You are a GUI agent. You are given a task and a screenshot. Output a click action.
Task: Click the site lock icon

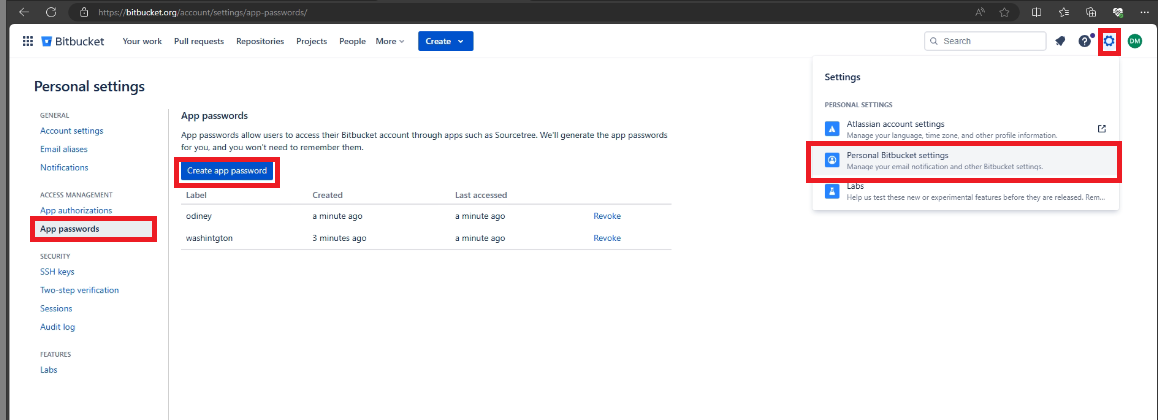(x=83, y=13)
